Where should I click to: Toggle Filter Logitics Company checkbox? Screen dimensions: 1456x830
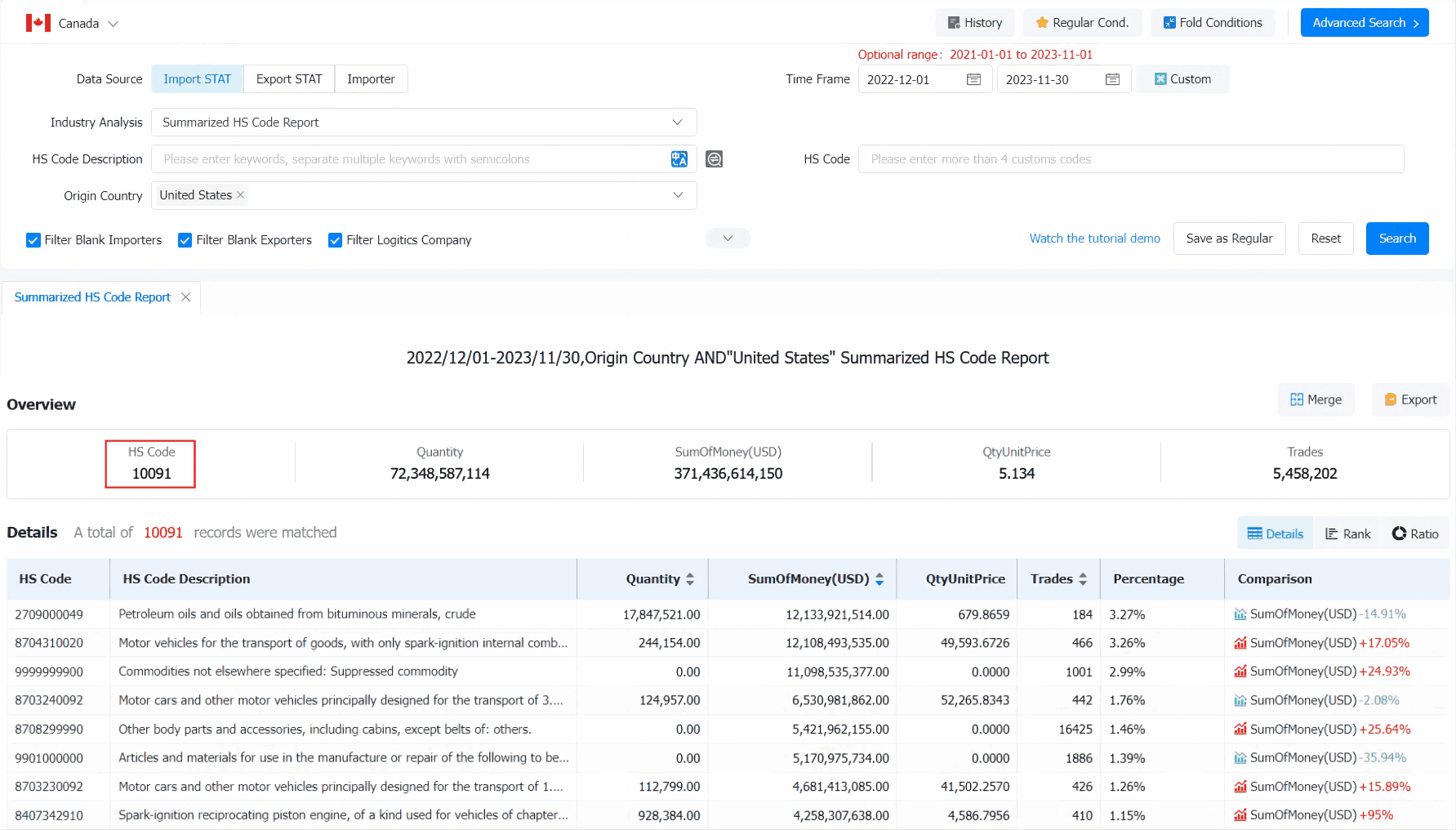335,240
